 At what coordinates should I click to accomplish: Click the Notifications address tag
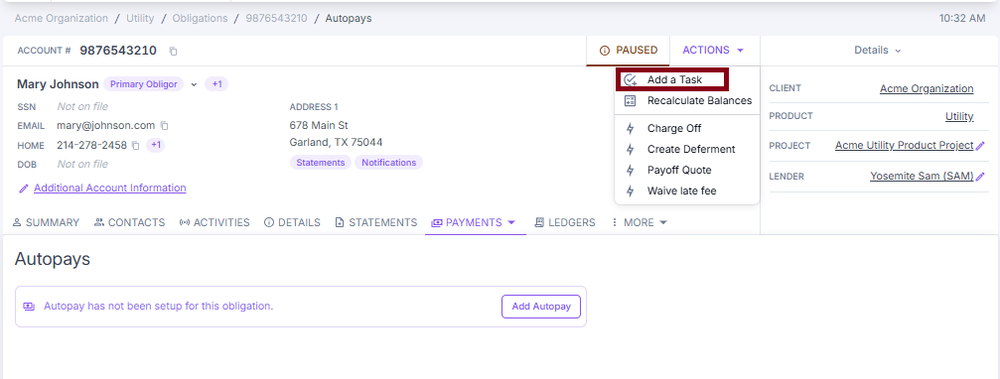(388, 163)
